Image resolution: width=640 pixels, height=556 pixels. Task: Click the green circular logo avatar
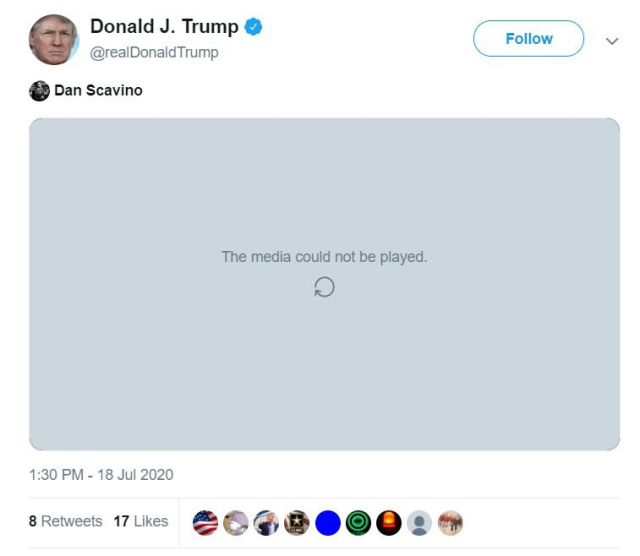pos(358,523)
